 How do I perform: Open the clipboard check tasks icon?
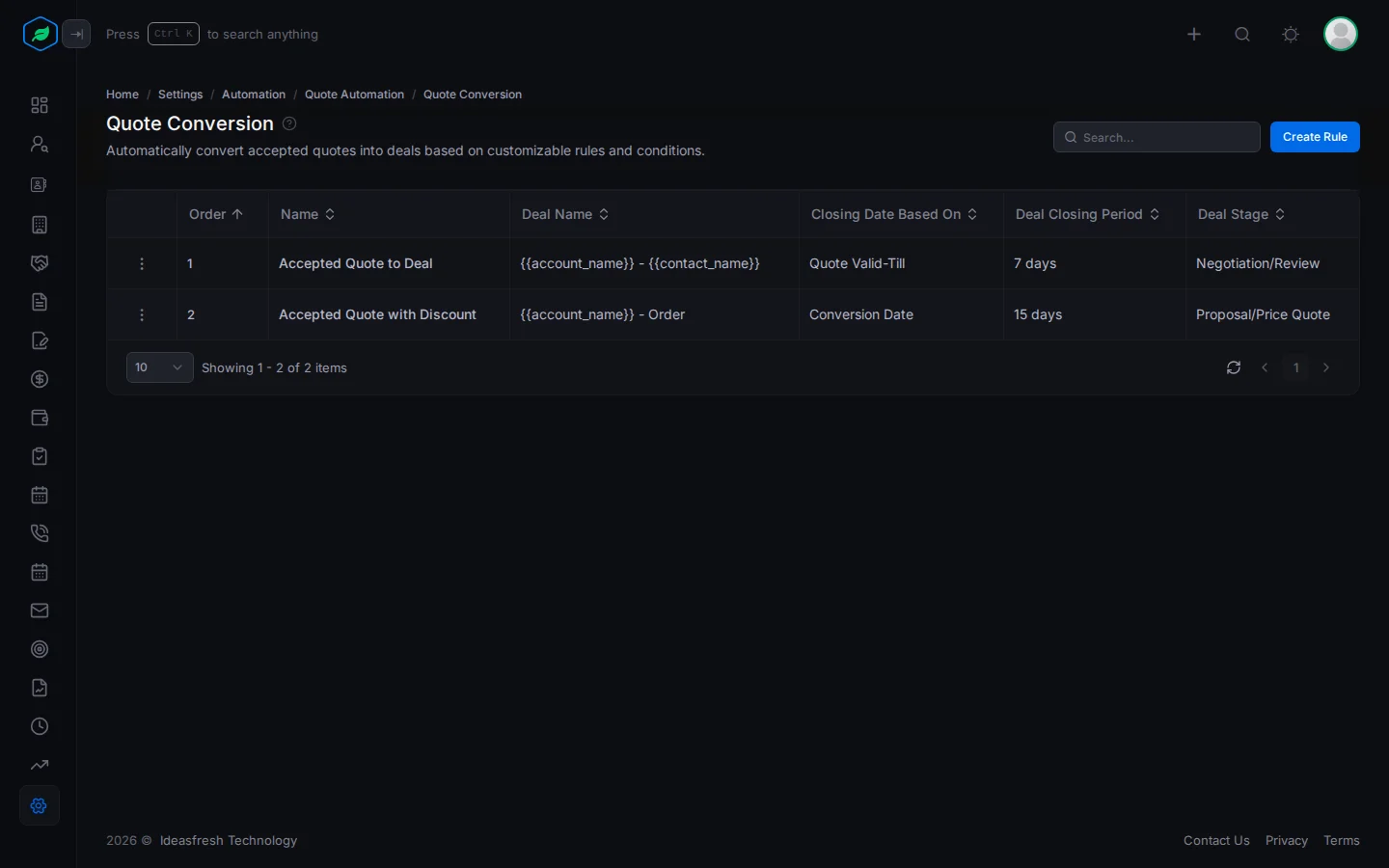[x=40, y=456]
